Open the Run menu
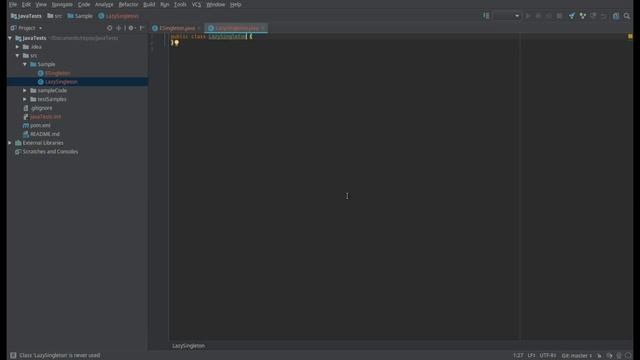640x360 pixels. pos(164,4)
